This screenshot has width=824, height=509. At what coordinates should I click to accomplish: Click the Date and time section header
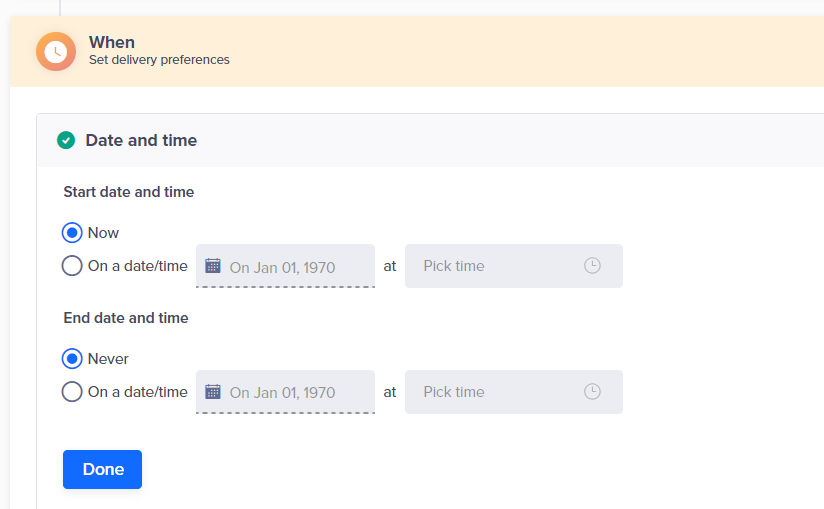pyautogui.click(x=141, y=140)
